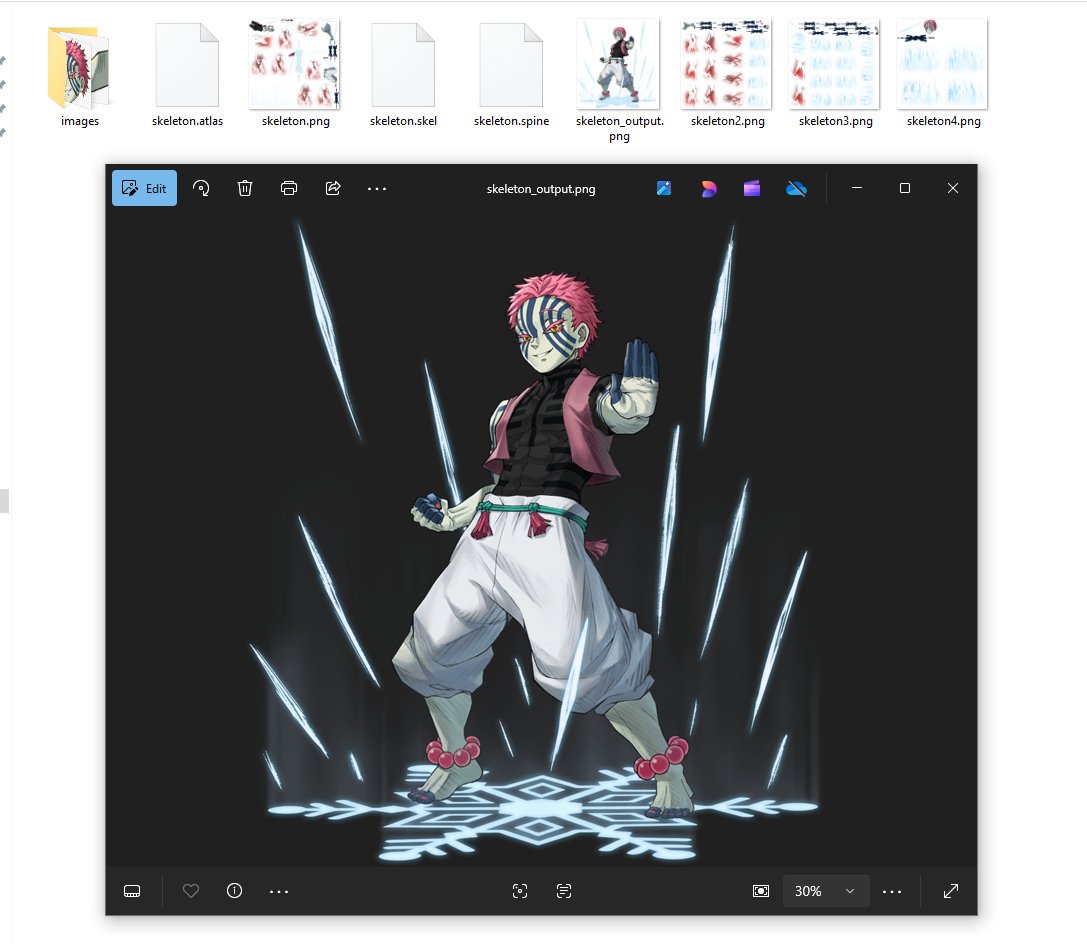Open Clipchamp video editor icon
Image resolution: width=1087 pixels, height=944 pixels.
(752, 188)
